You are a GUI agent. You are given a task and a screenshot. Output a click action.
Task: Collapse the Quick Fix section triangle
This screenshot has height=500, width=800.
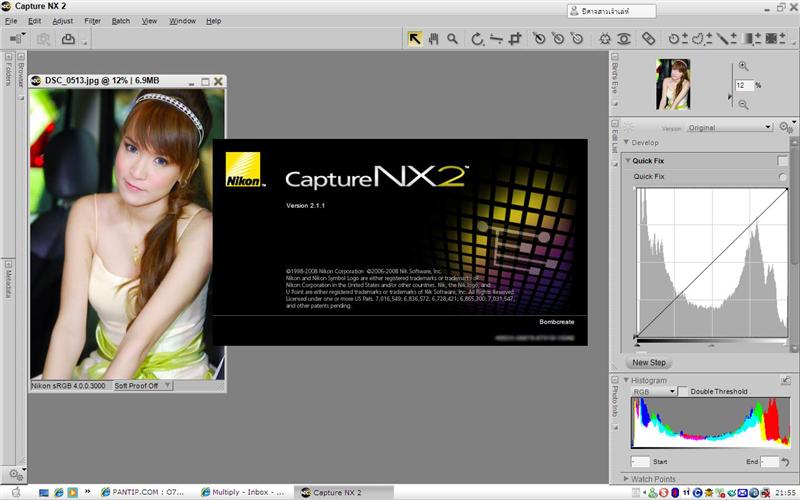point(628,160)
